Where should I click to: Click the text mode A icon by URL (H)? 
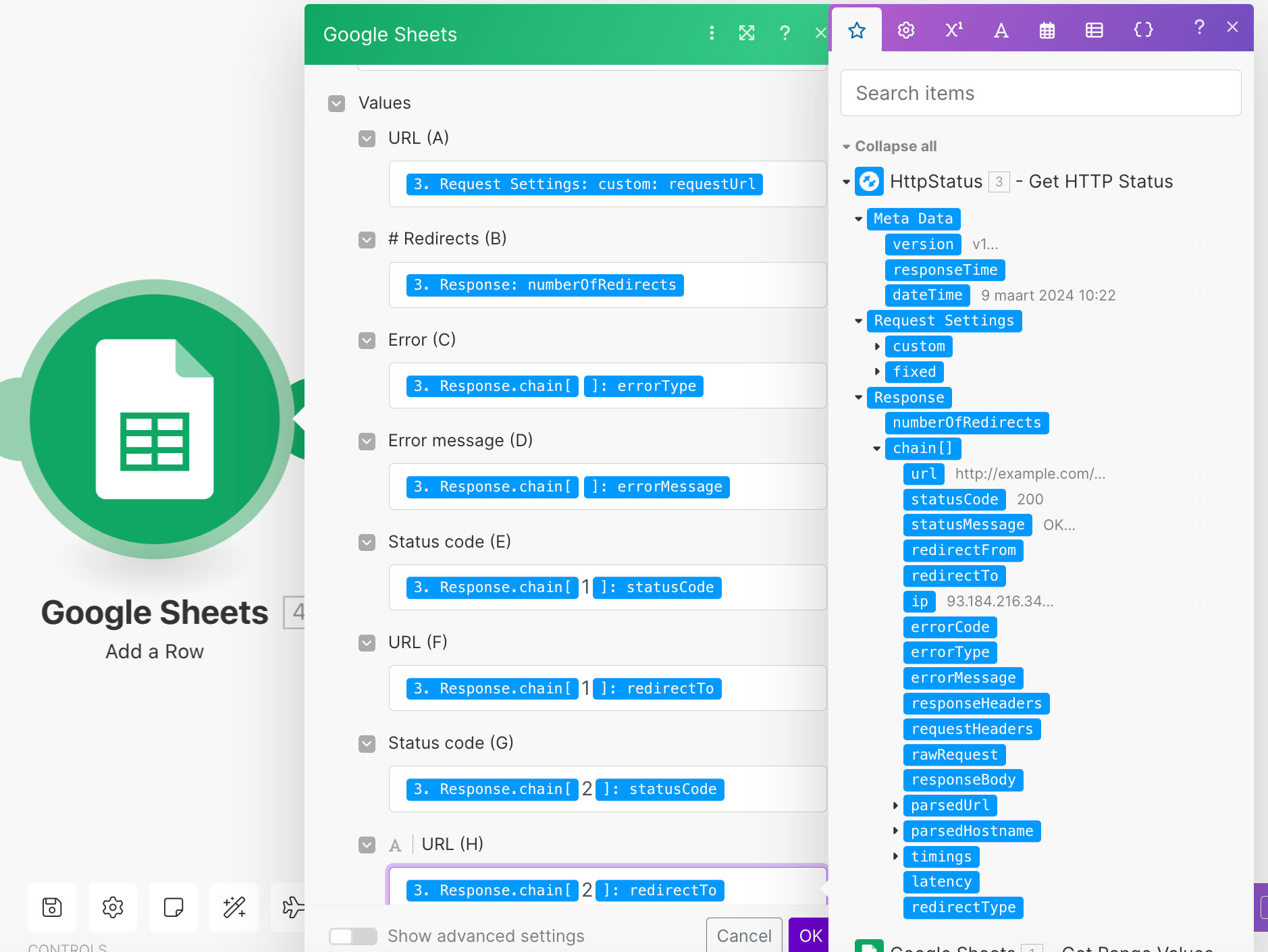click(395, 845)
